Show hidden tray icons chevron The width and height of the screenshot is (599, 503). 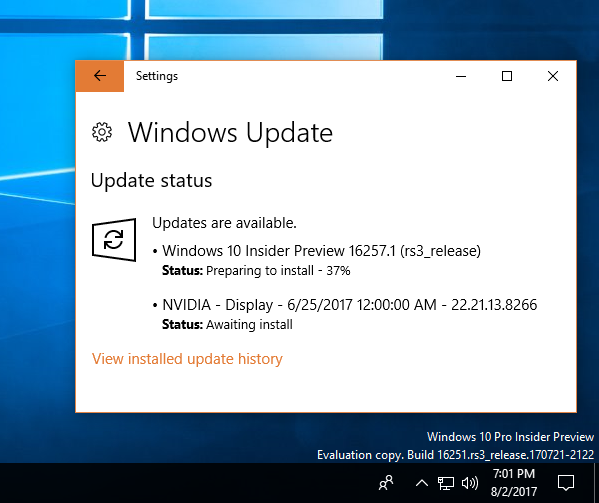[422, 484]
